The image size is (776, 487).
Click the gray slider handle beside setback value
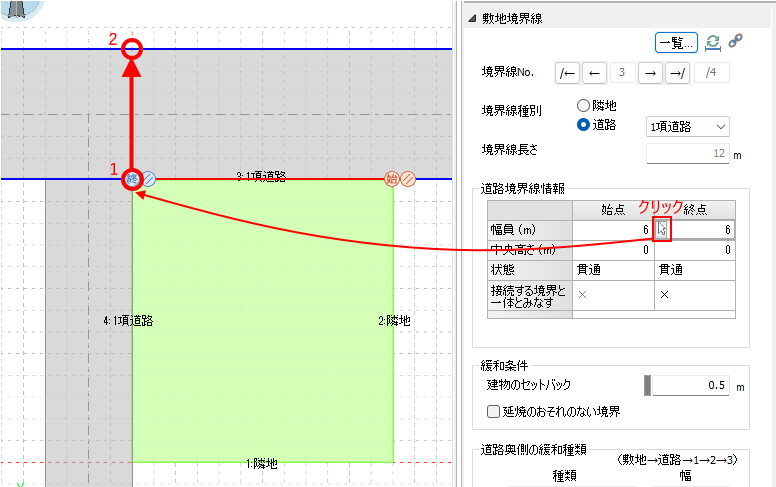tap(648, 385)
